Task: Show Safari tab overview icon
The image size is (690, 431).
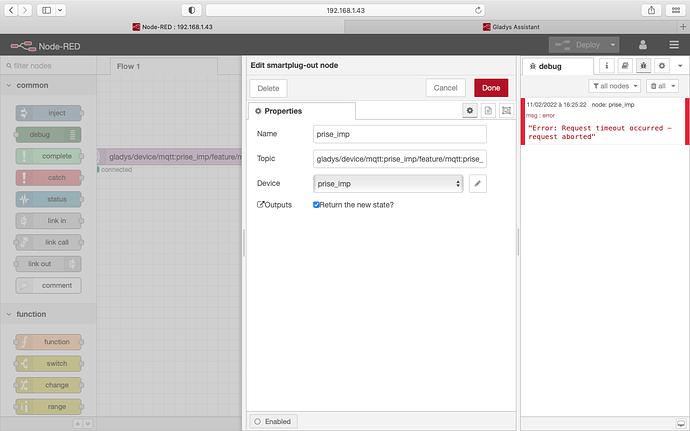Action: (675, 10)
